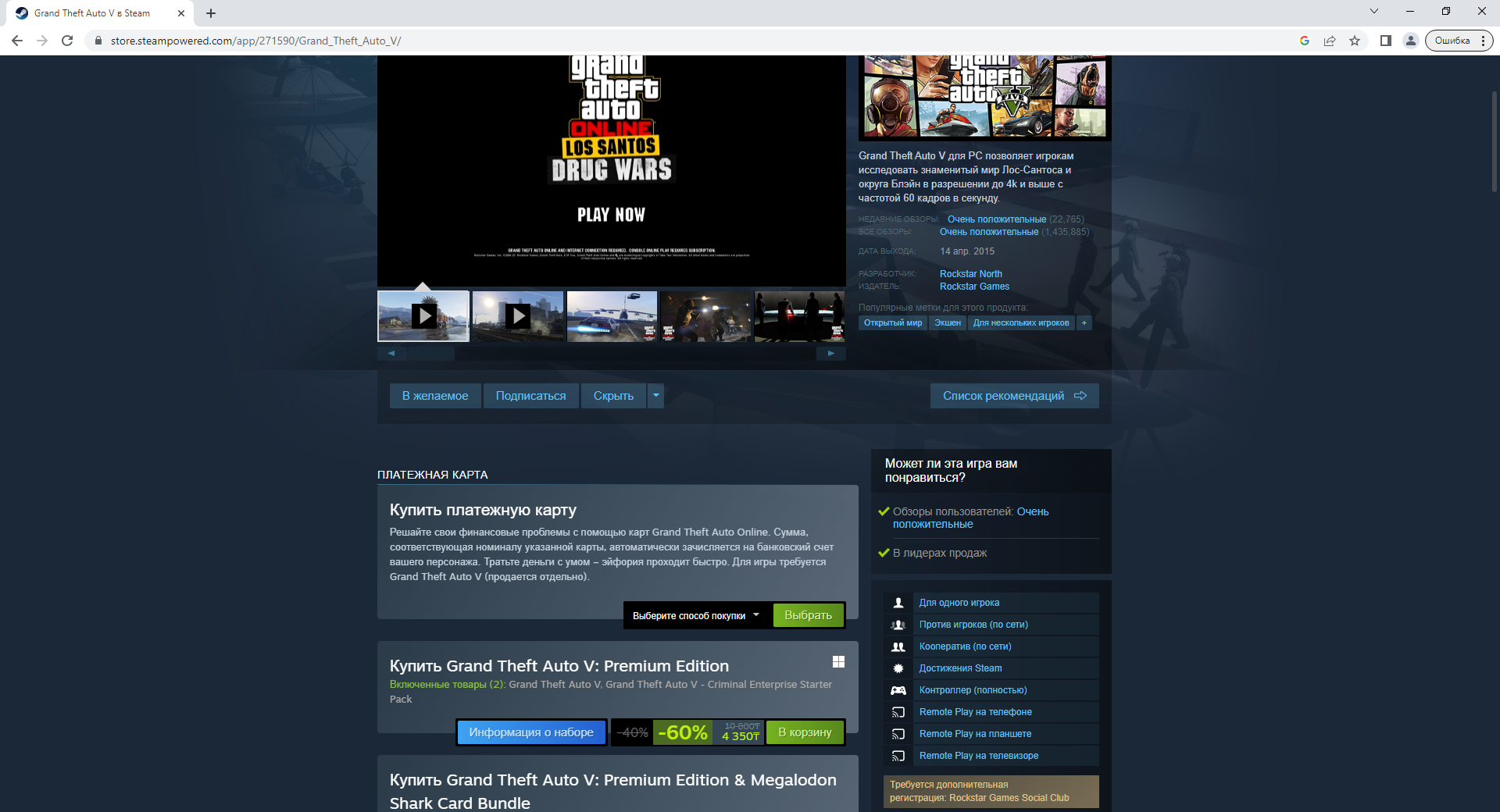Click the single-player person icon
This screenshot has width=1500, height=812.
tap(898, 603)
